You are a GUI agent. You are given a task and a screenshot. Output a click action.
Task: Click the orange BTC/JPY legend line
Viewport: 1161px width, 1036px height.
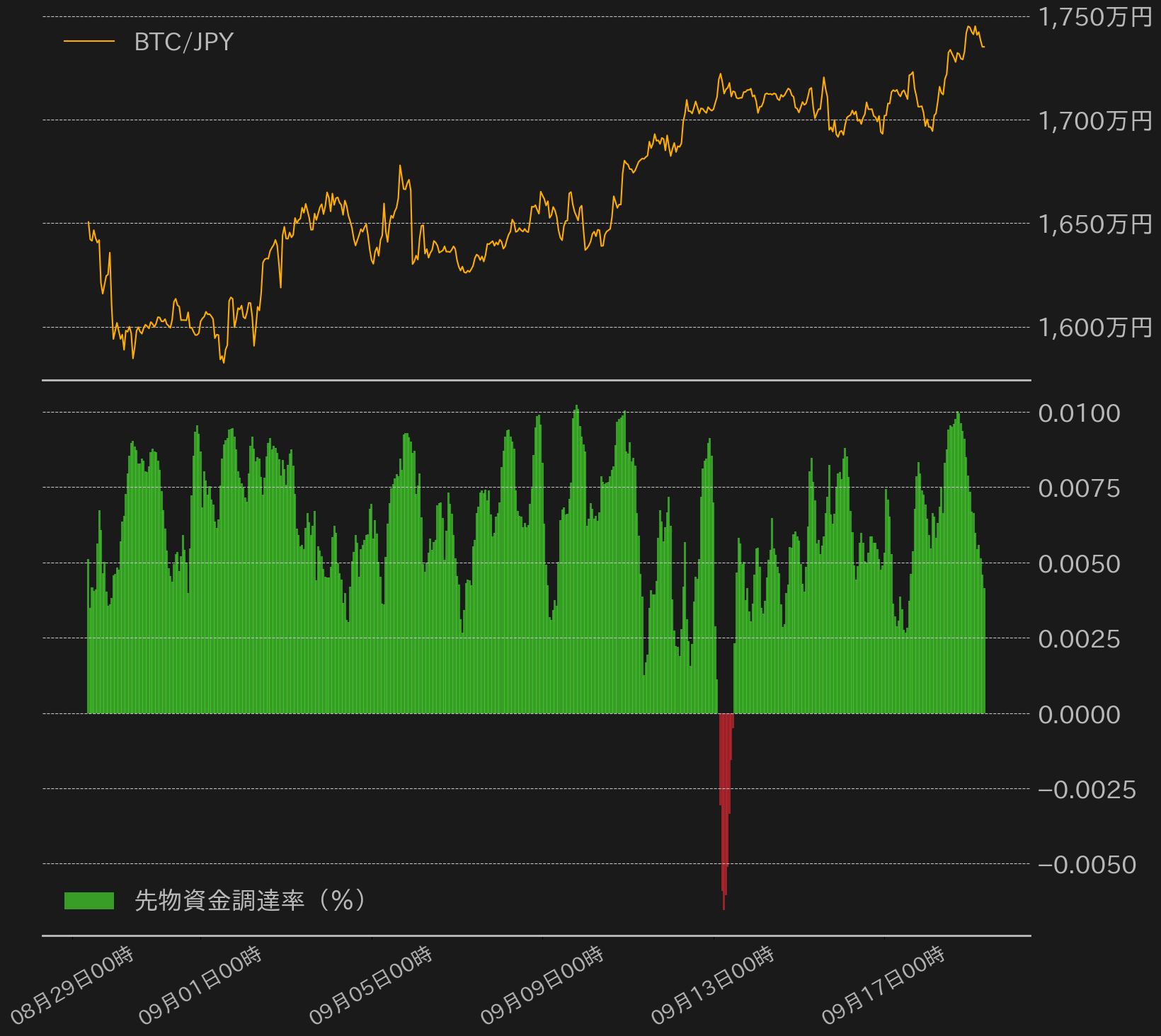click(89, 42)
